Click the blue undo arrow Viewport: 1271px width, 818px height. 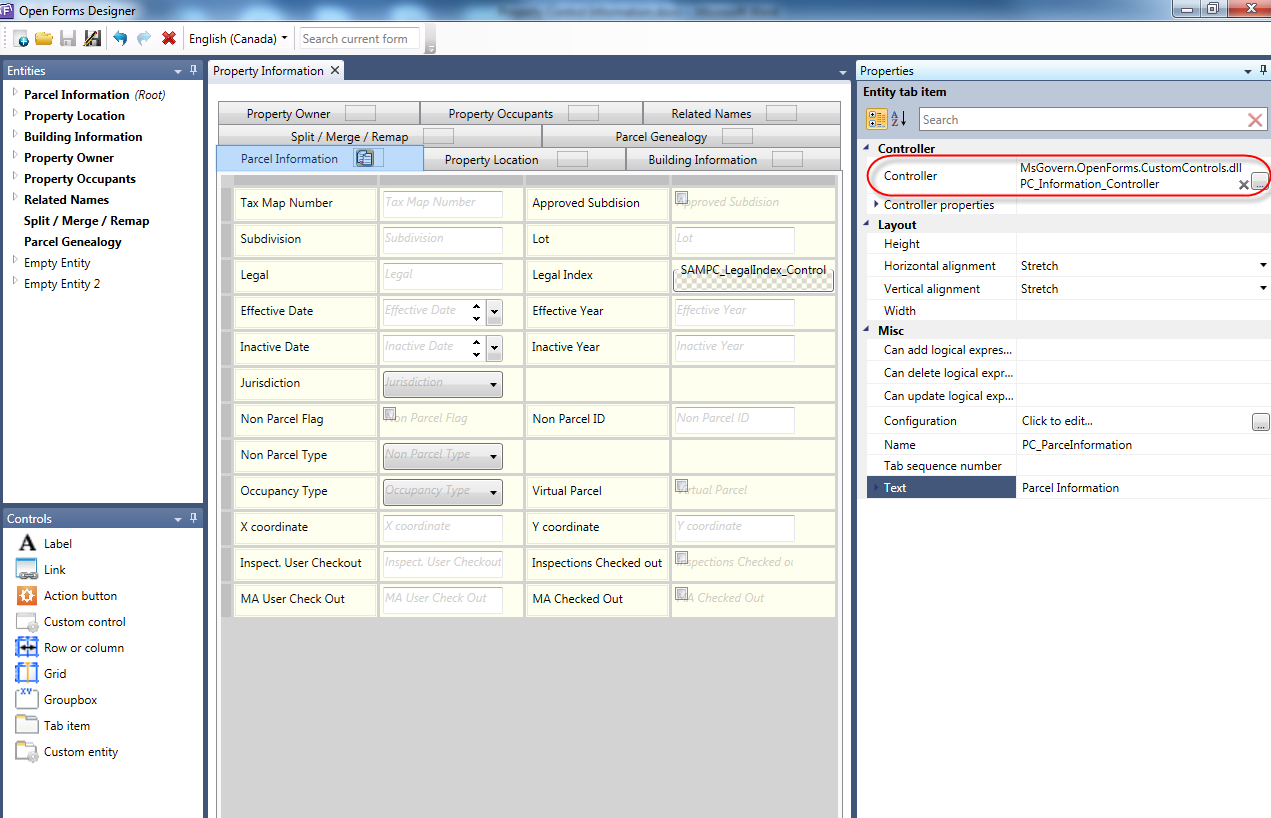[x=120, y=39]
